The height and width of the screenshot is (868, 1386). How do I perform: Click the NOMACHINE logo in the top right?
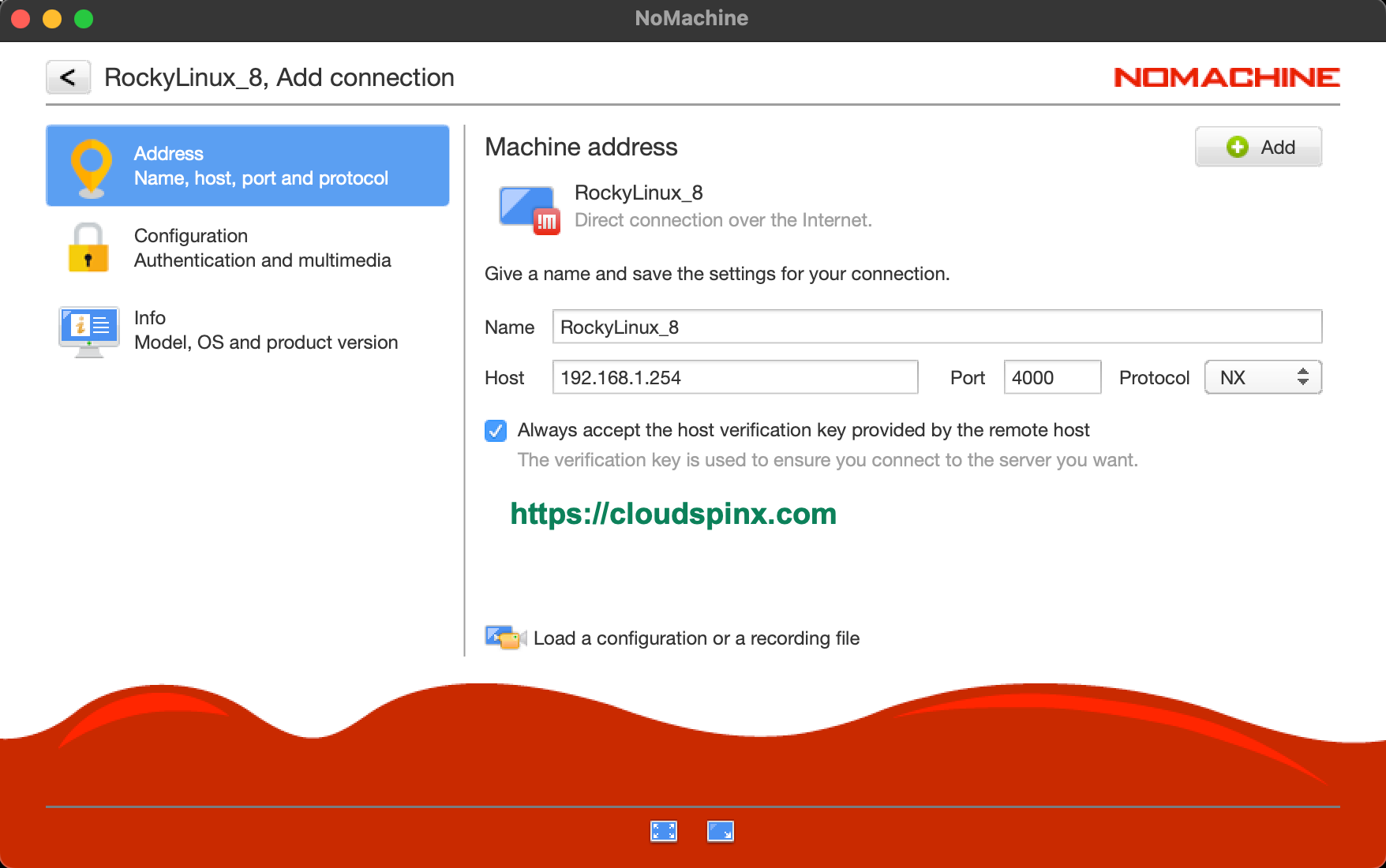coord(1225,77)
